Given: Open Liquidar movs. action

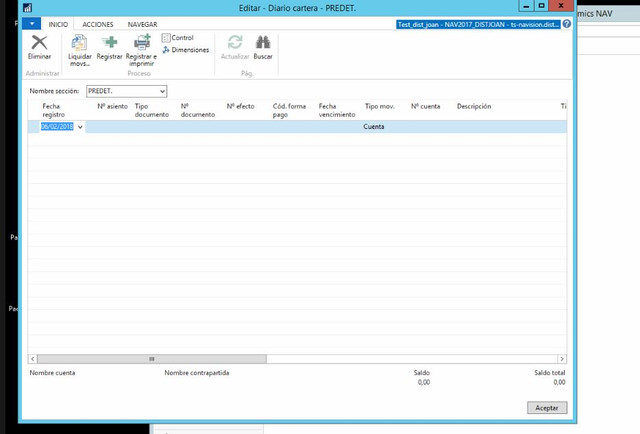Looking at the screenshot, I should 80,51.
